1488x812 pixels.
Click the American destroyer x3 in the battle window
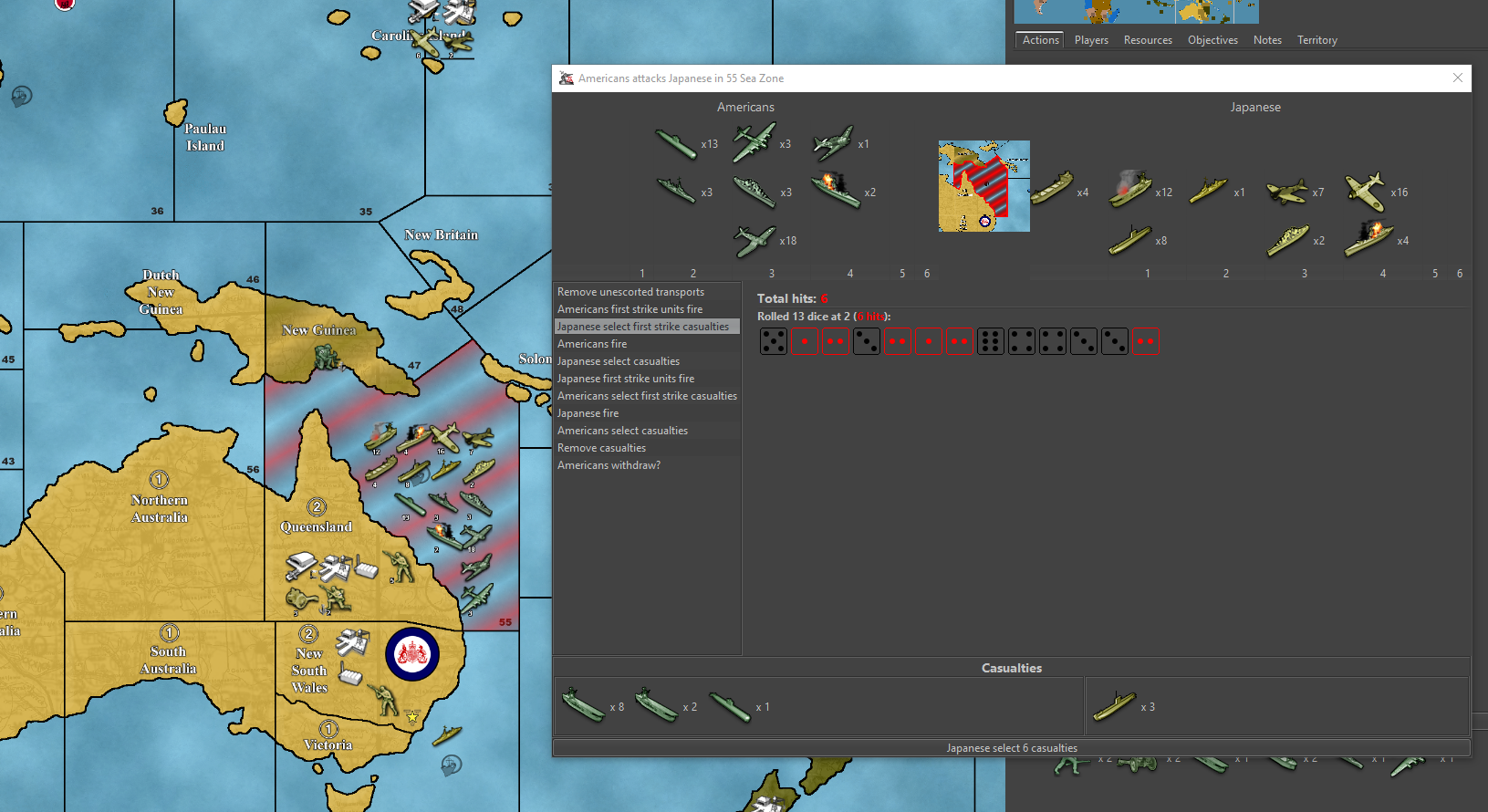pyautogui.click(x=676, y=192)
